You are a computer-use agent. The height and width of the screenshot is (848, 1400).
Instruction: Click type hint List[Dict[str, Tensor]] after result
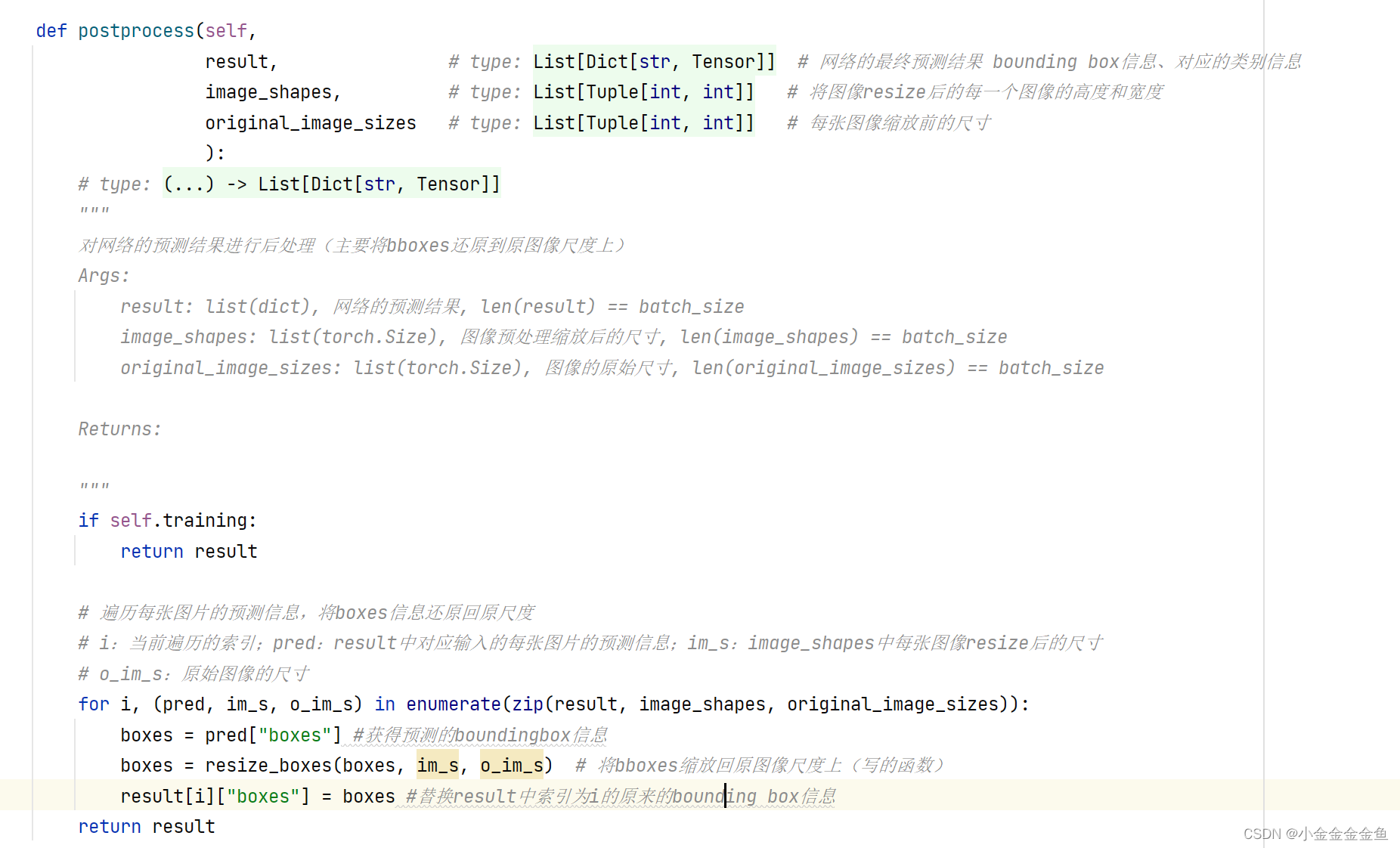click(654, 62)
